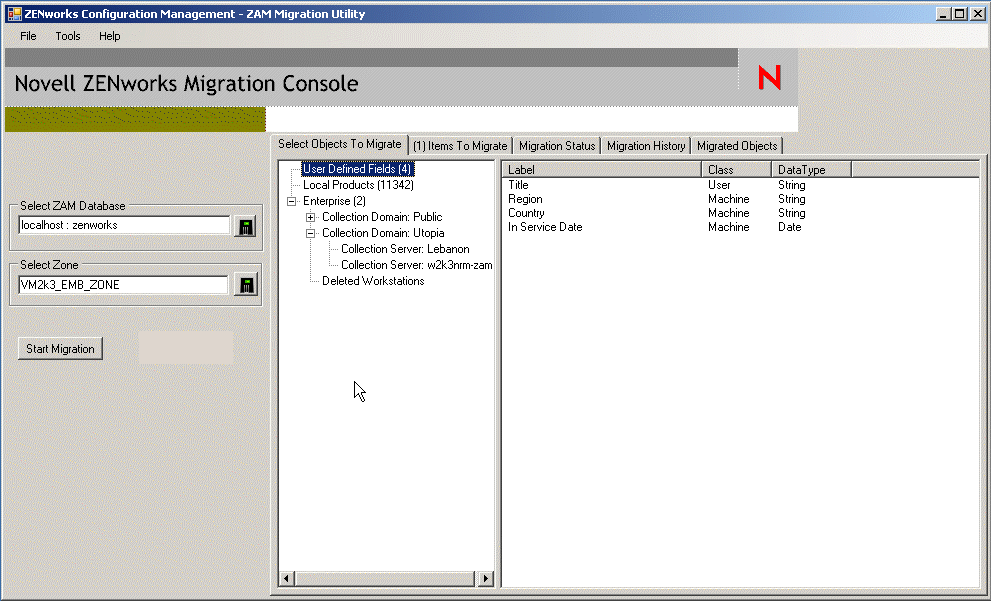
Task: Click the tree's right scroll arrow
Action: coord(486,578)
